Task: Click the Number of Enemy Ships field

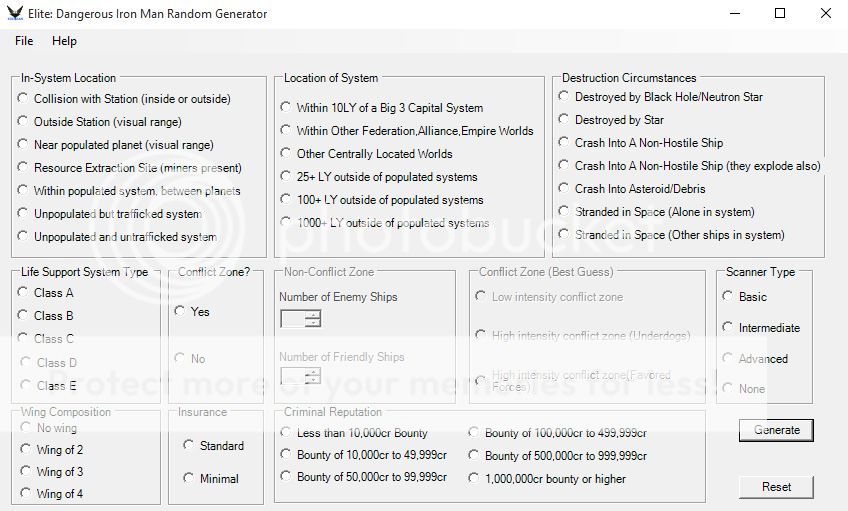Action: click(293, 318)
